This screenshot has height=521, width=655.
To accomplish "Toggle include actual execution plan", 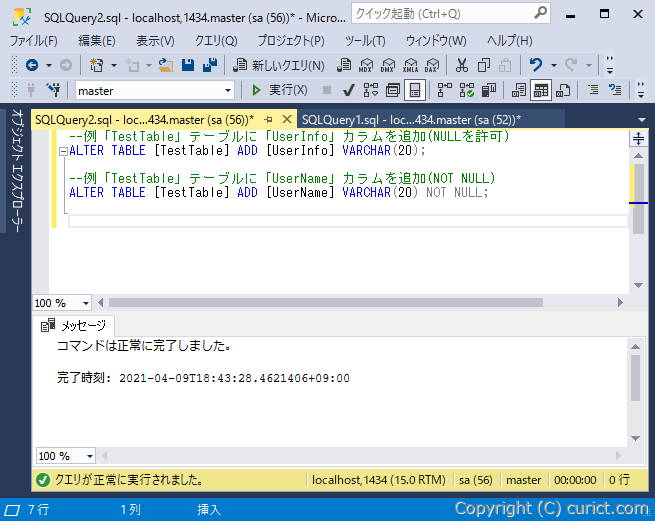I will [445, 90].
